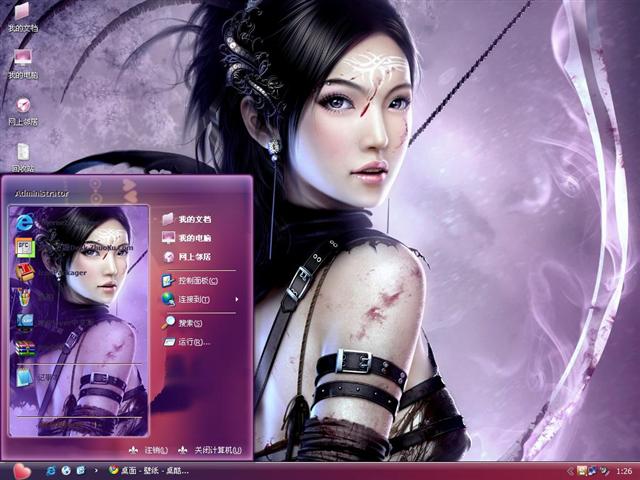Image resolution: width=640 pixels, height=480 pixels.
Task: Click the 注销(L) log off button
Action: [149, 450]
